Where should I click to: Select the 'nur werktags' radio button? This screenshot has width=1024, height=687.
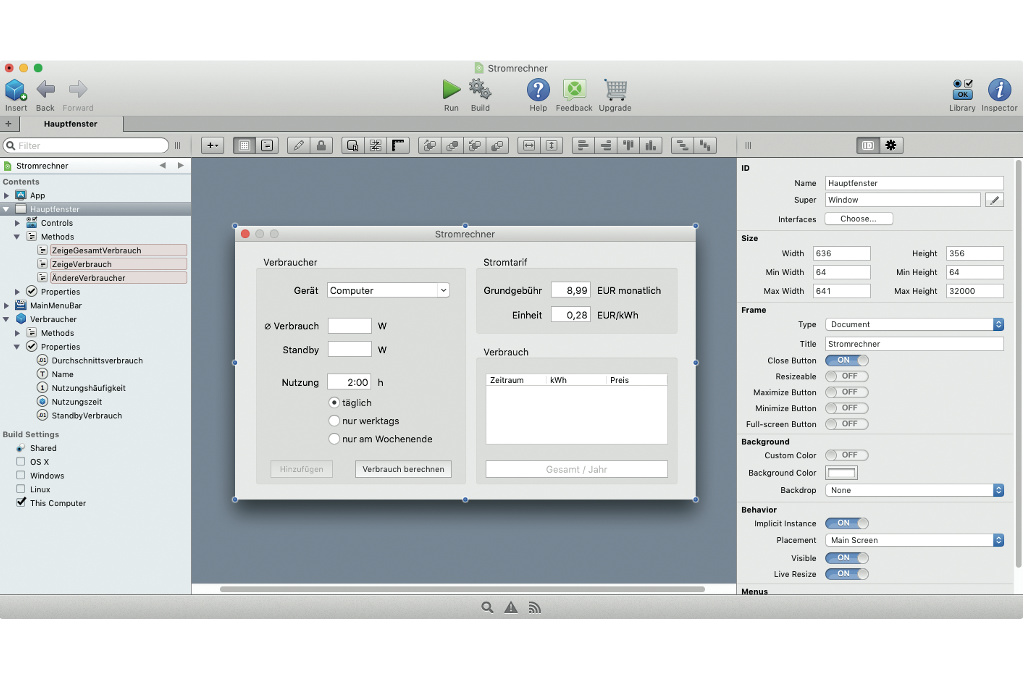click(334, 421)
